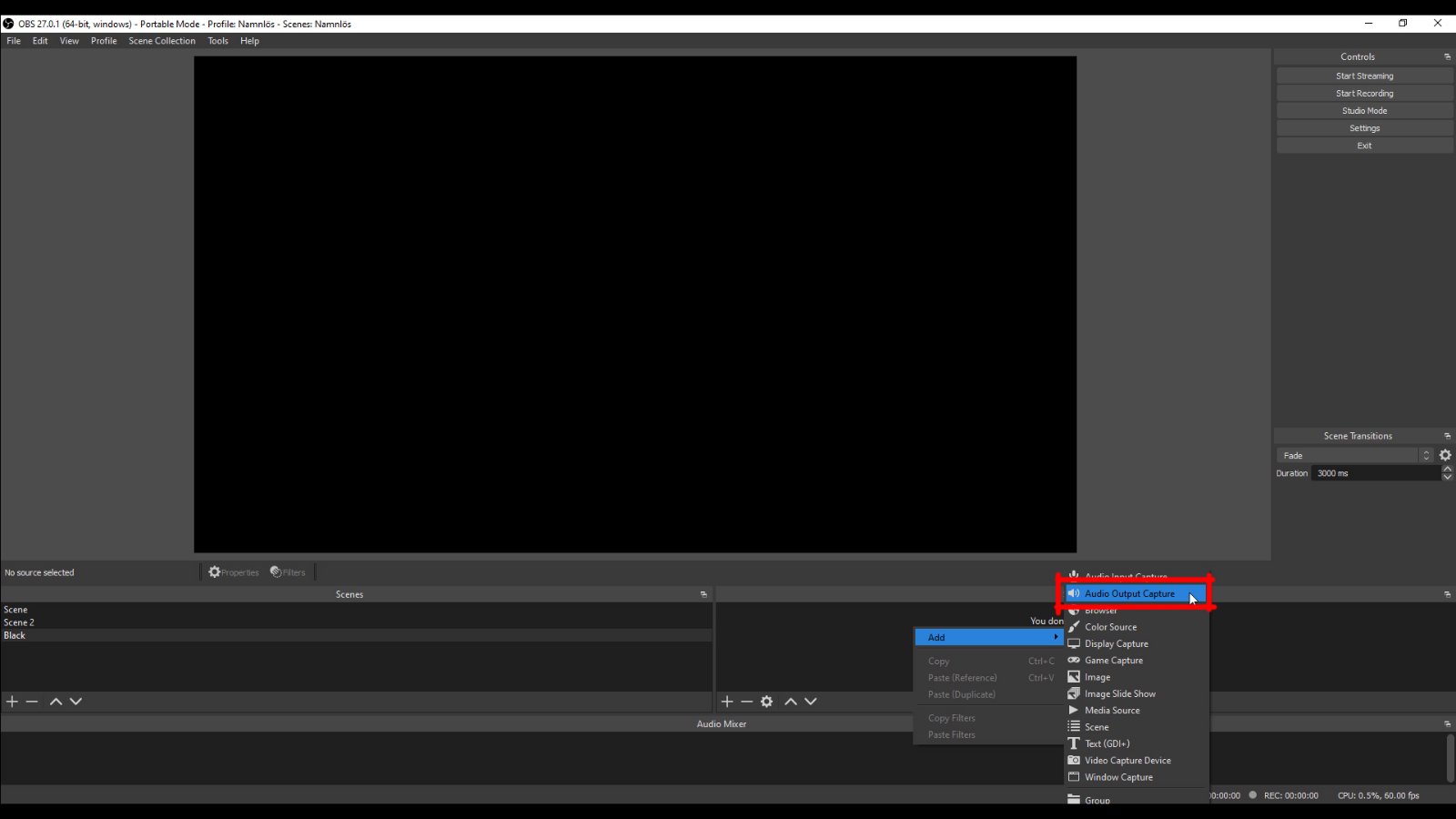Screen dimensions: 1456x819
Task: Click the Duration 3000 ms input field
Action: coord(1374,473)
